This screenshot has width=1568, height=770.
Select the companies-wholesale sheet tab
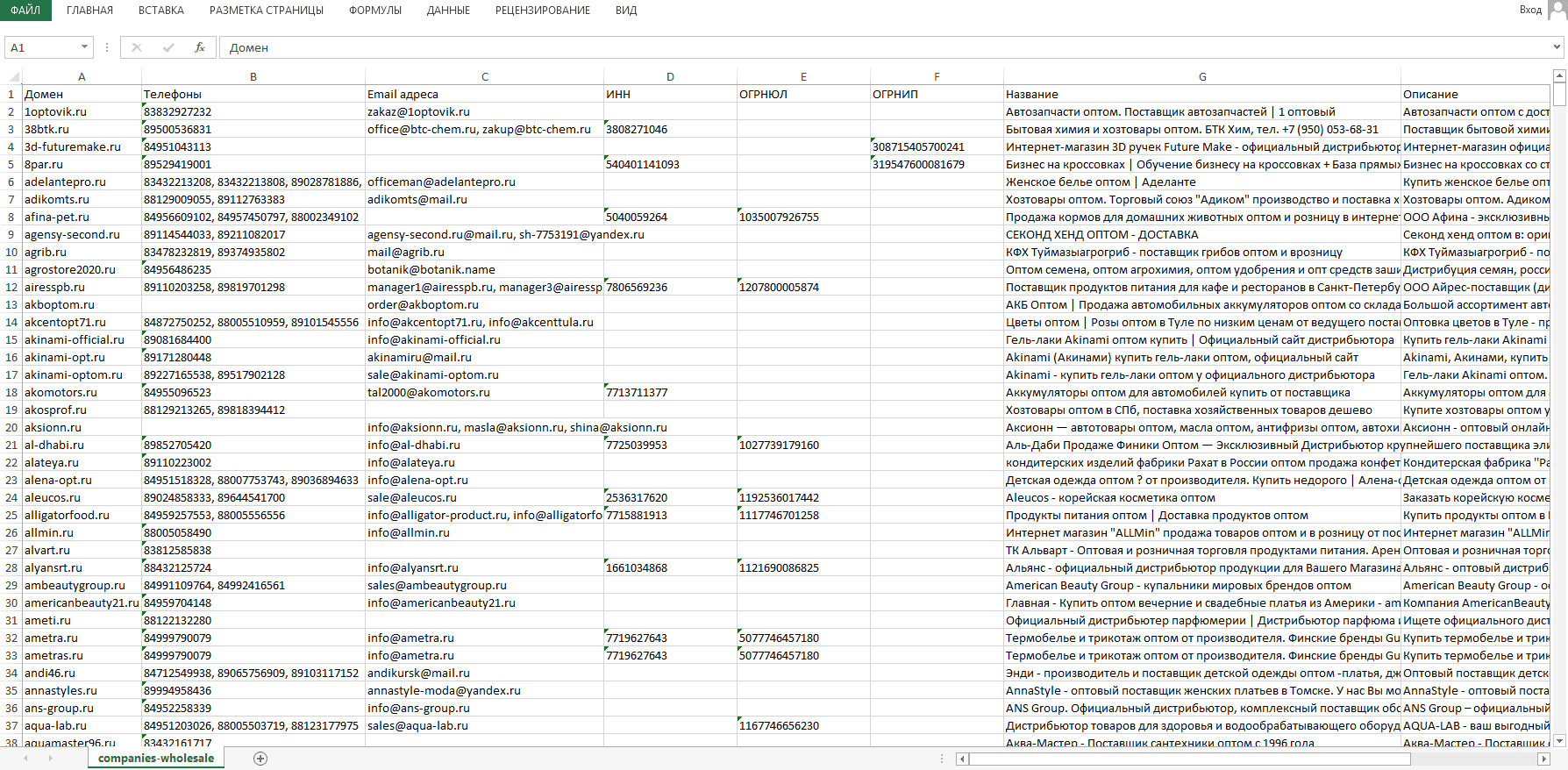pyautogui.click(x=156, y=759)
